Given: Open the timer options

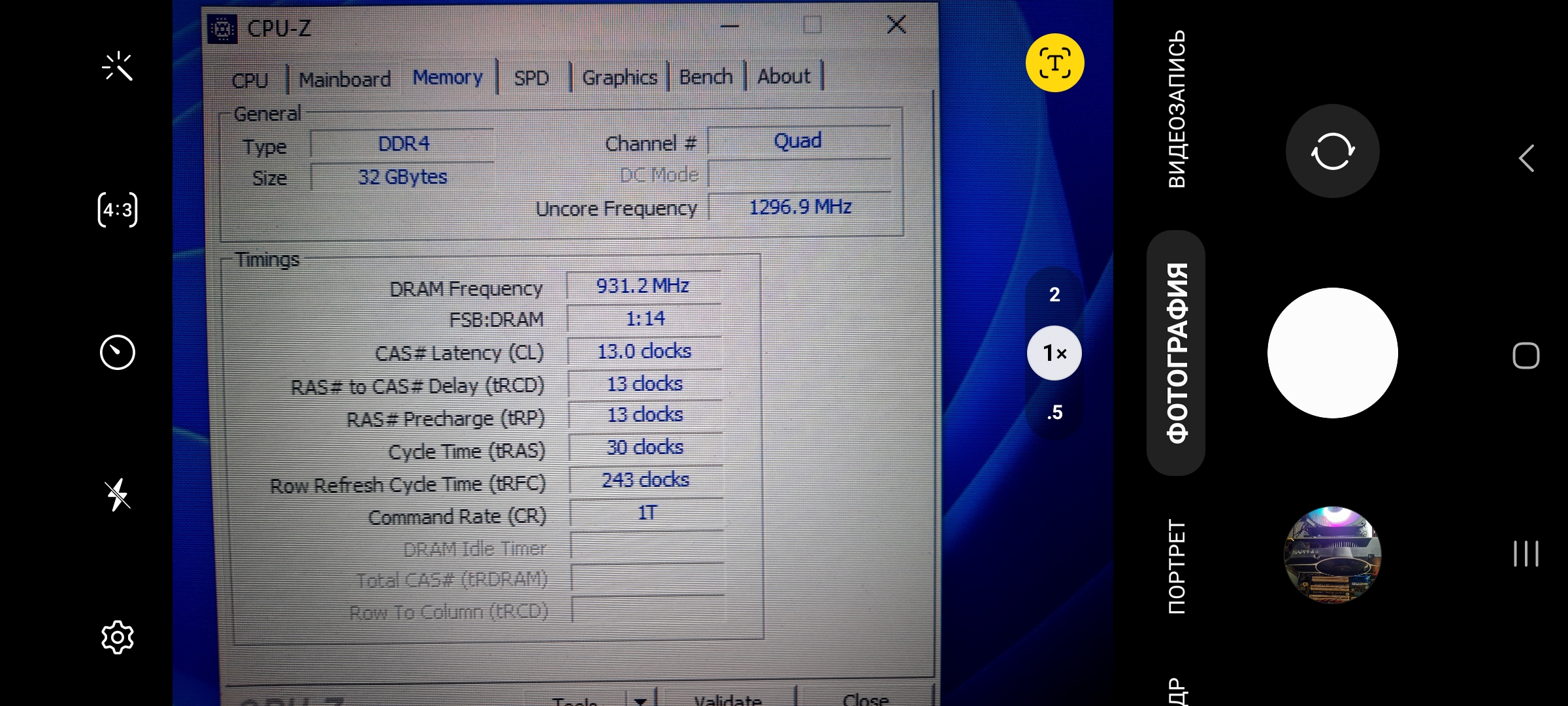Looking at the screenshot, I should pos(118,352).
